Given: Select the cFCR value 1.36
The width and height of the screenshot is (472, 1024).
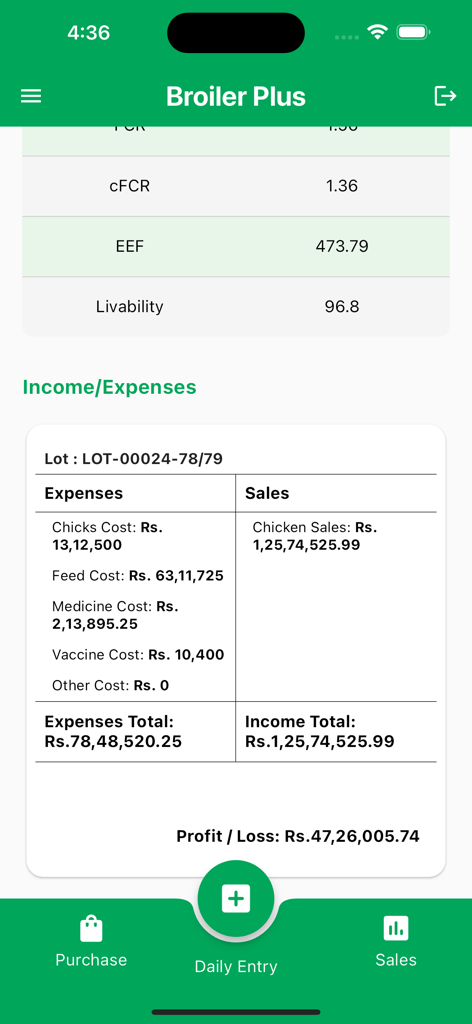Looking at the screenshot, I should (x=341, y=186).
